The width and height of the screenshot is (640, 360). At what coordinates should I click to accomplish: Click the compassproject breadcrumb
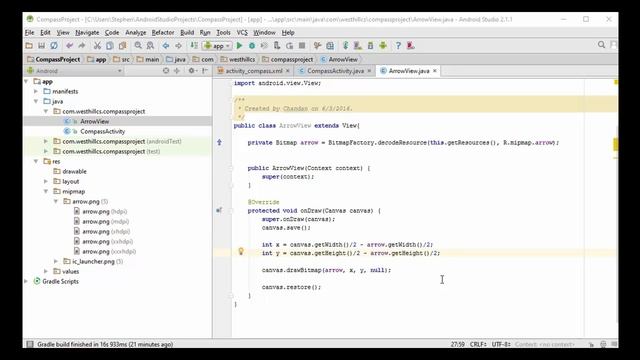tap(288, 60)
